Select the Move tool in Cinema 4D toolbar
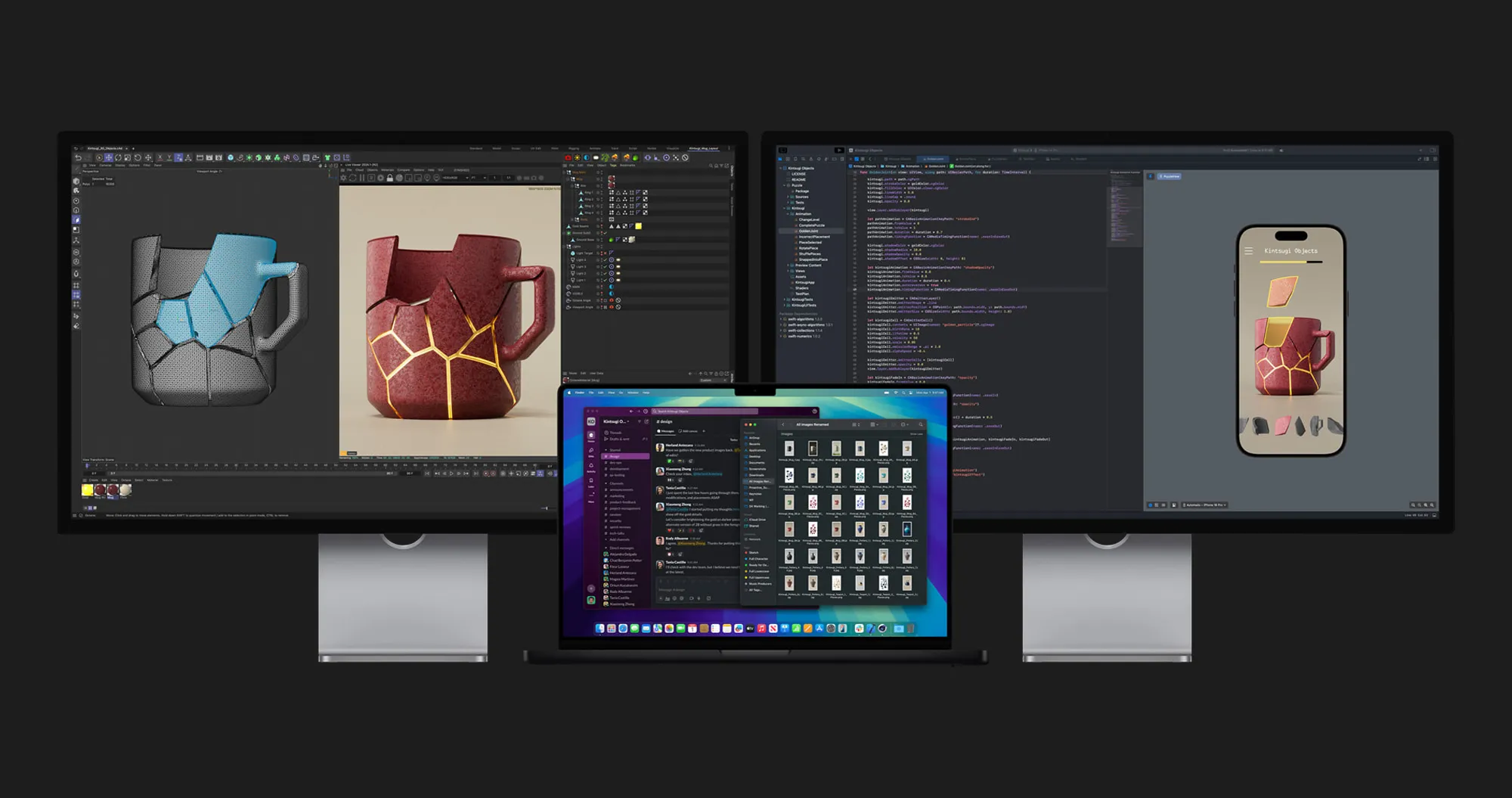 108,158
